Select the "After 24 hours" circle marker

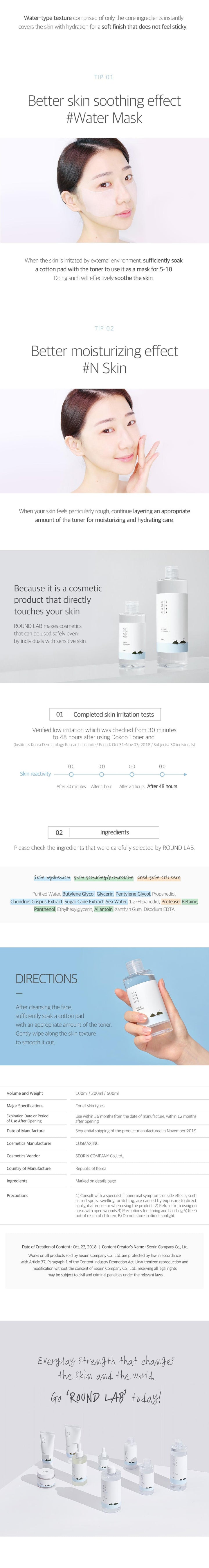click(x=132, y=774)
